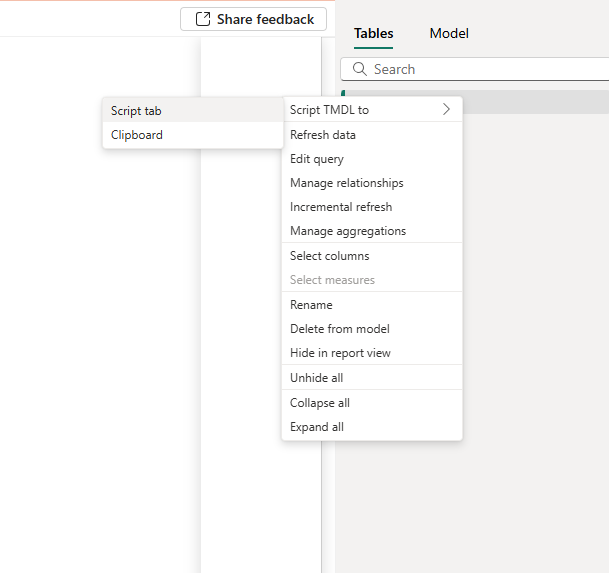Open the Script TMDL to menu item
Screen dimensions: 609x573
point(372,110)
